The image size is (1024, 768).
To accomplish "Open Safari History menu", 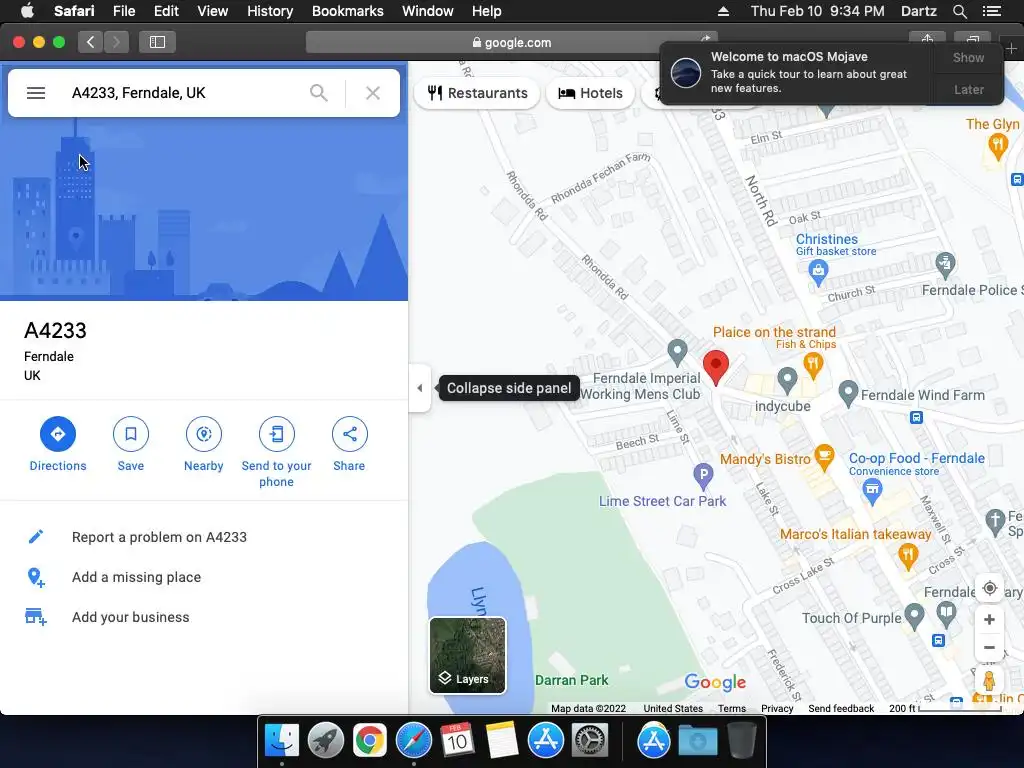I will click(270, 11).
